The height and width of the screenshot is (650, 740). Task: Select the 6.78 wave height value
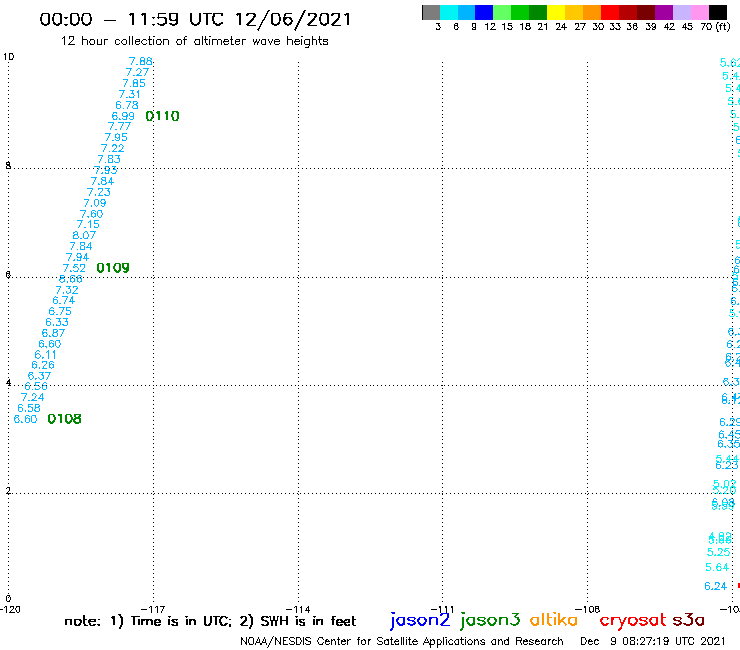click(126, 105)
